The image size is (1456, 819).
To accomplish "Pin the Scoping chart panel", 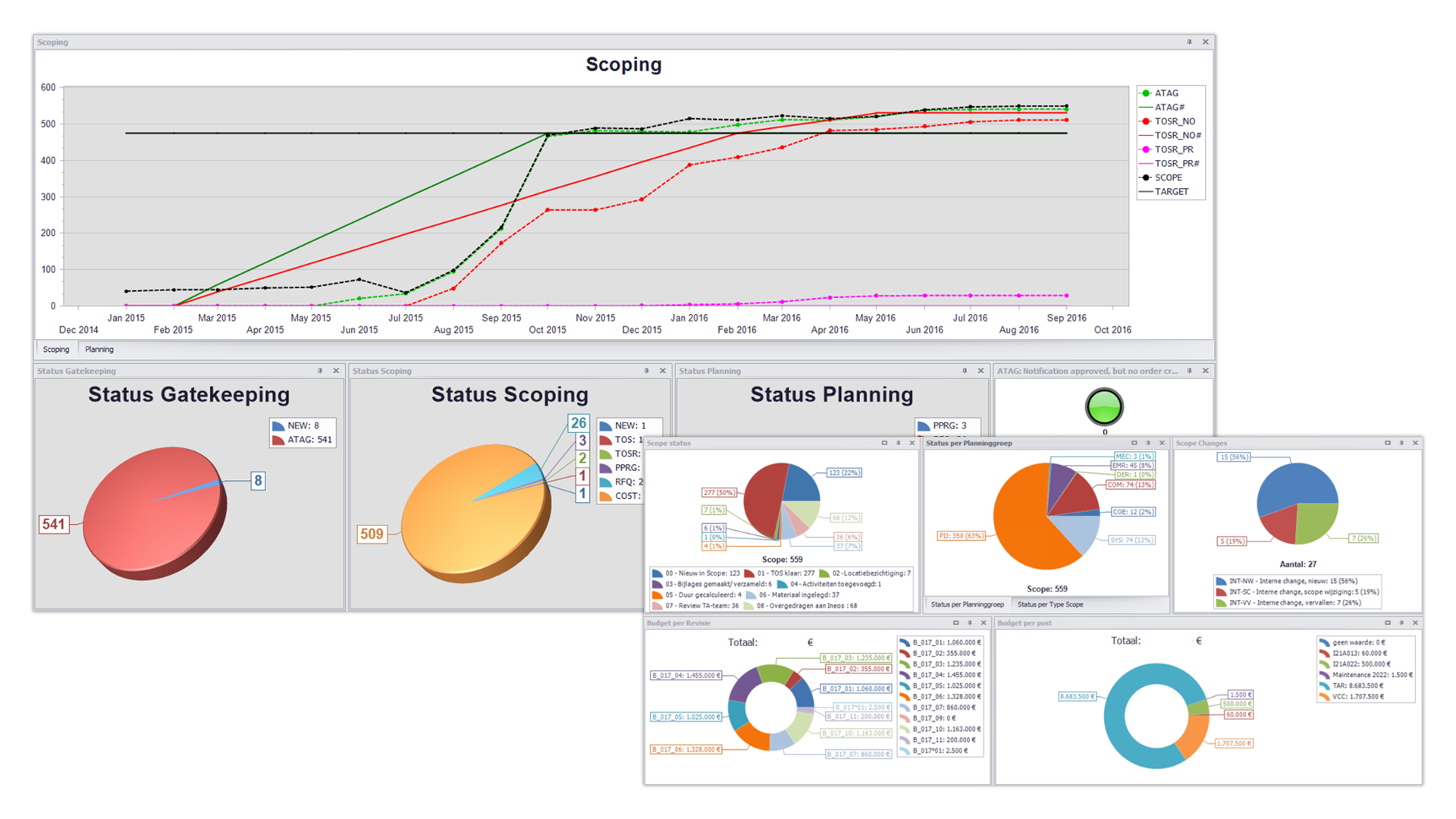I will click(1189, 42).
